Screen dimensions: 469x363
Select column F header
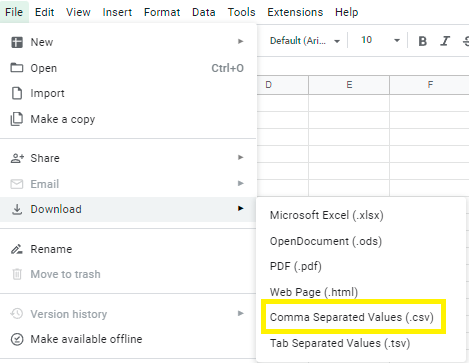point(430,85)
